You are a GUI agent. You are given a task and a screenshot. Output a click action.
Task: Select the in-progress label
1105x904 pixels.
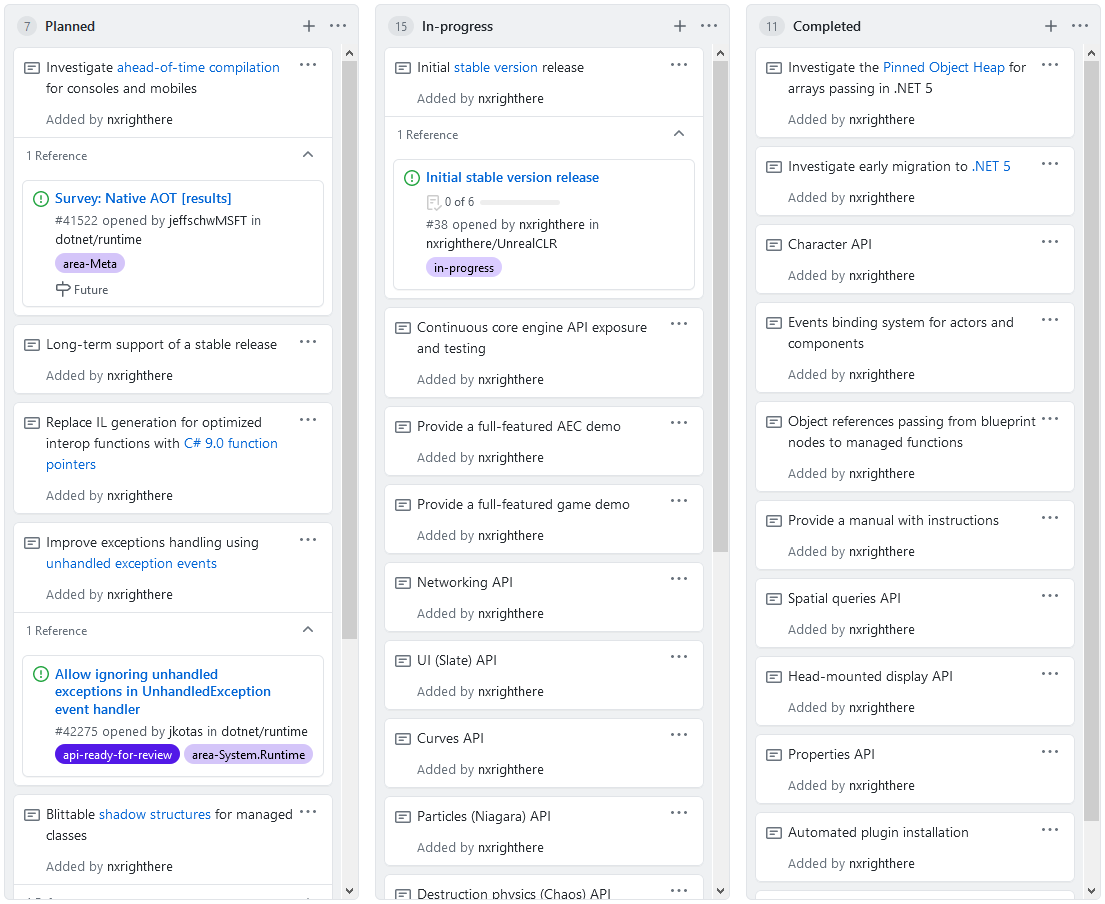[x=464, y=268]
